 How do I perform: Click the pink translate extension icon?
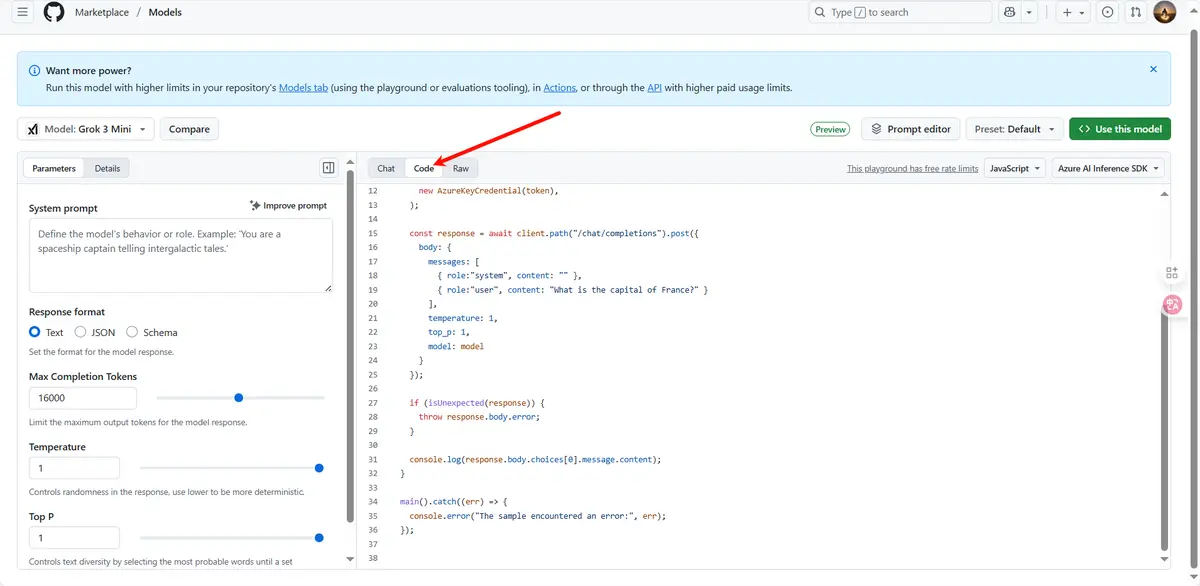[x=1173, y=304]
